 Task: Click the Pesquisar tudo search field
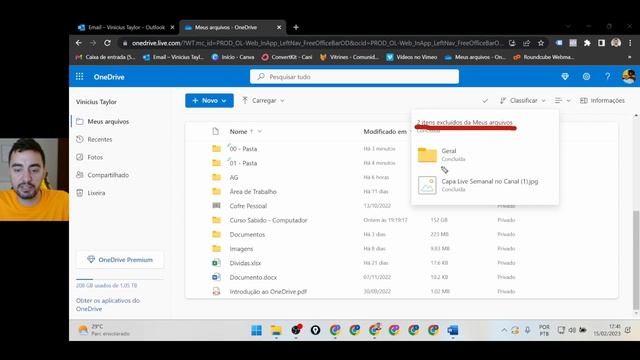[x=354, y=77]
